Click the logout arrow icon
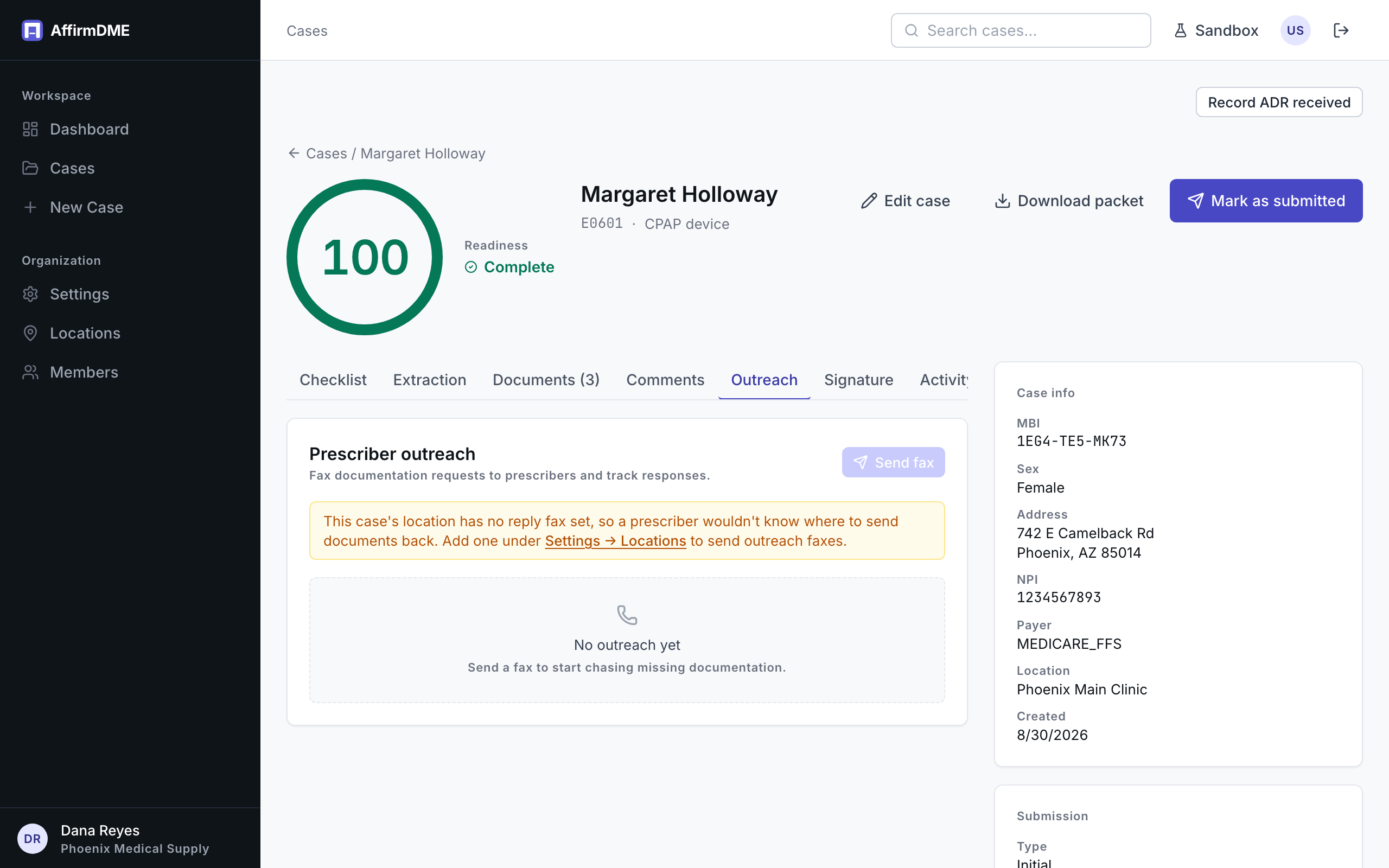Image resolution: width=1389 pixels, height=868 pixels. pyautogui.click(x=1341, y=30)
